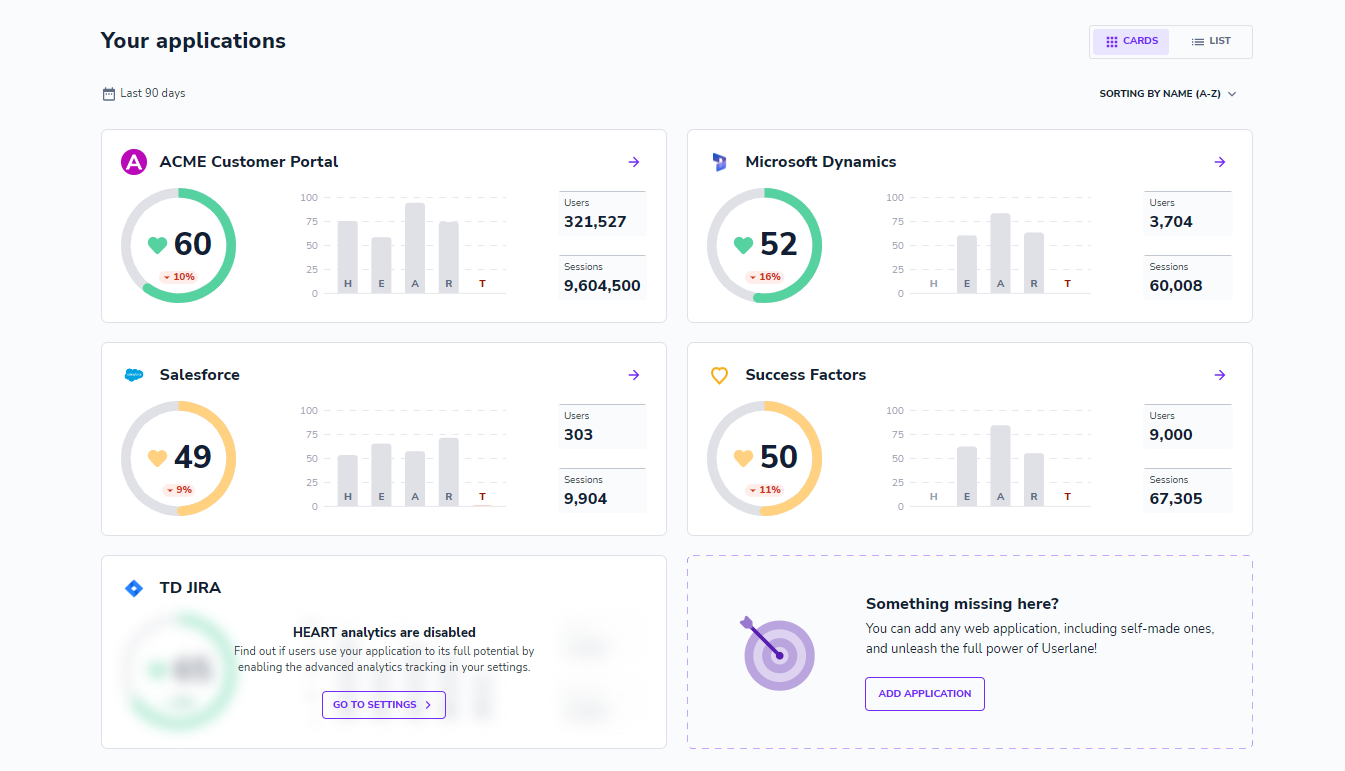Screen dimensions: 1345x771
Task: Click the Salesforce cloud logo icon
Action: pyautogui.click(x=134, y=375)
